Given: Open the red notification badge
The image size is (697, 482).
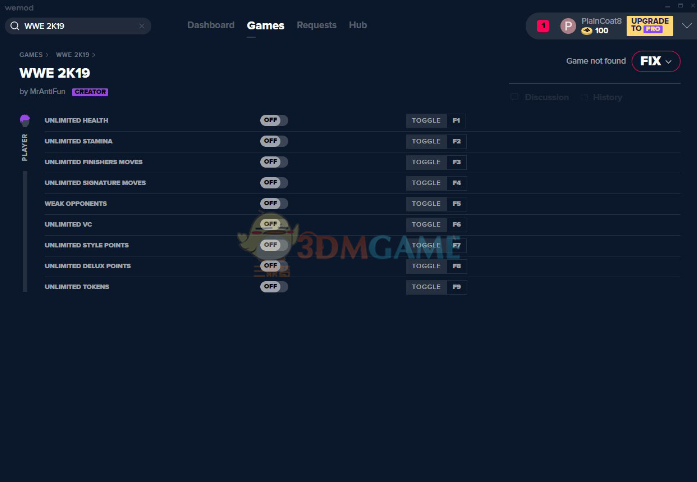Looking at the screenshot, I should 543,26.
